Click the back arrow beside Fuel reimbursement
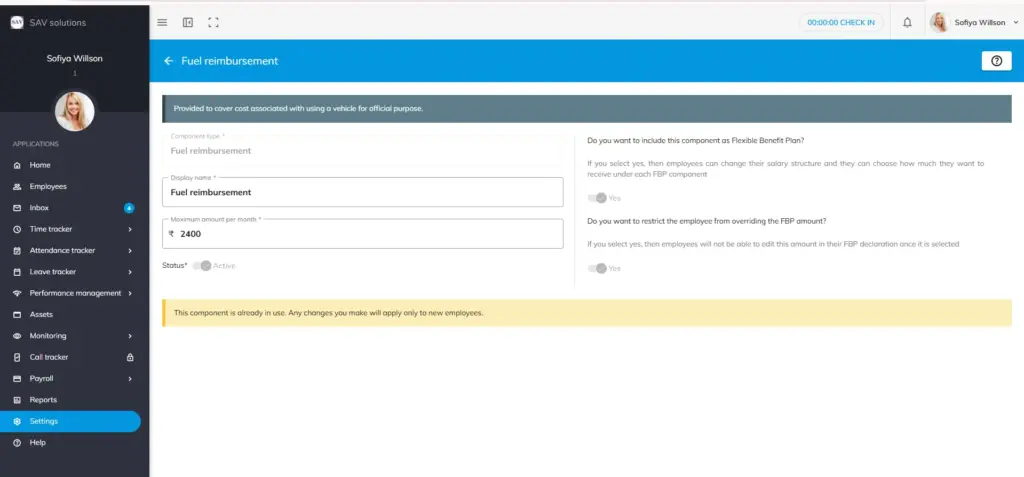 point(168,61)
